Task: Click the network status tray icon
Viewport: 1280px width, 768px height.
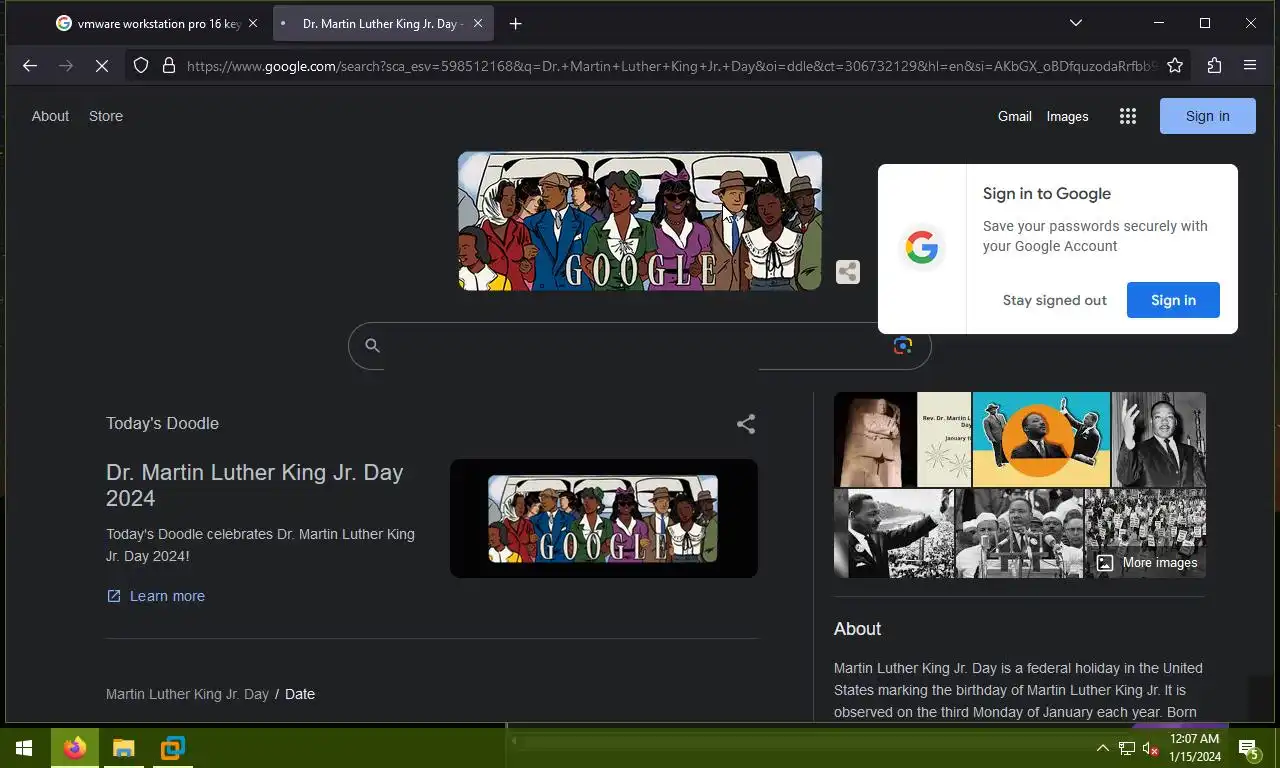Action: pyautogui.click(x=1127, y=748)
